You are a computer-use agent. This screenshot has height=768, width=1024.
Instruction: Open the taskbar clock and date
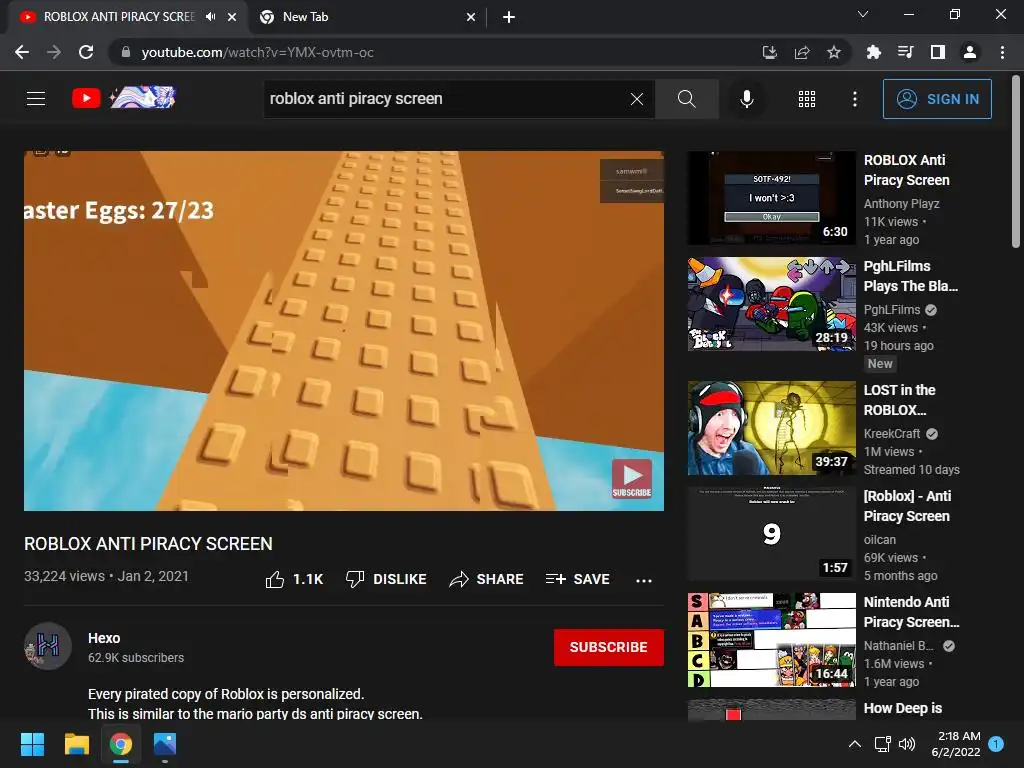pos(956,744)
